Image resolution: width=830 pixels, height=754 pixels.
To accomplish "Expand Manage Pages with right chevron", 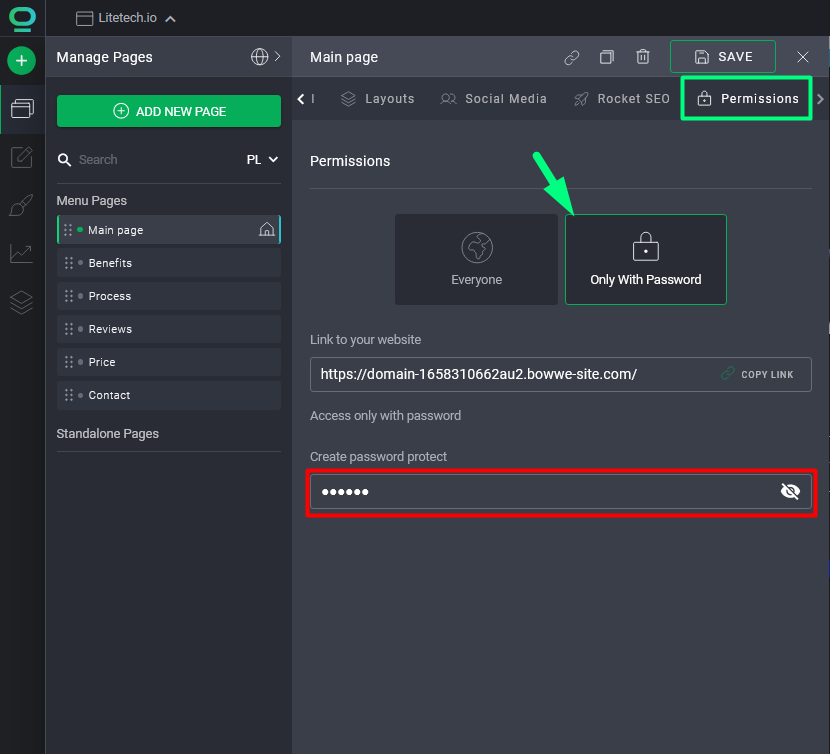I will (277, 56).
